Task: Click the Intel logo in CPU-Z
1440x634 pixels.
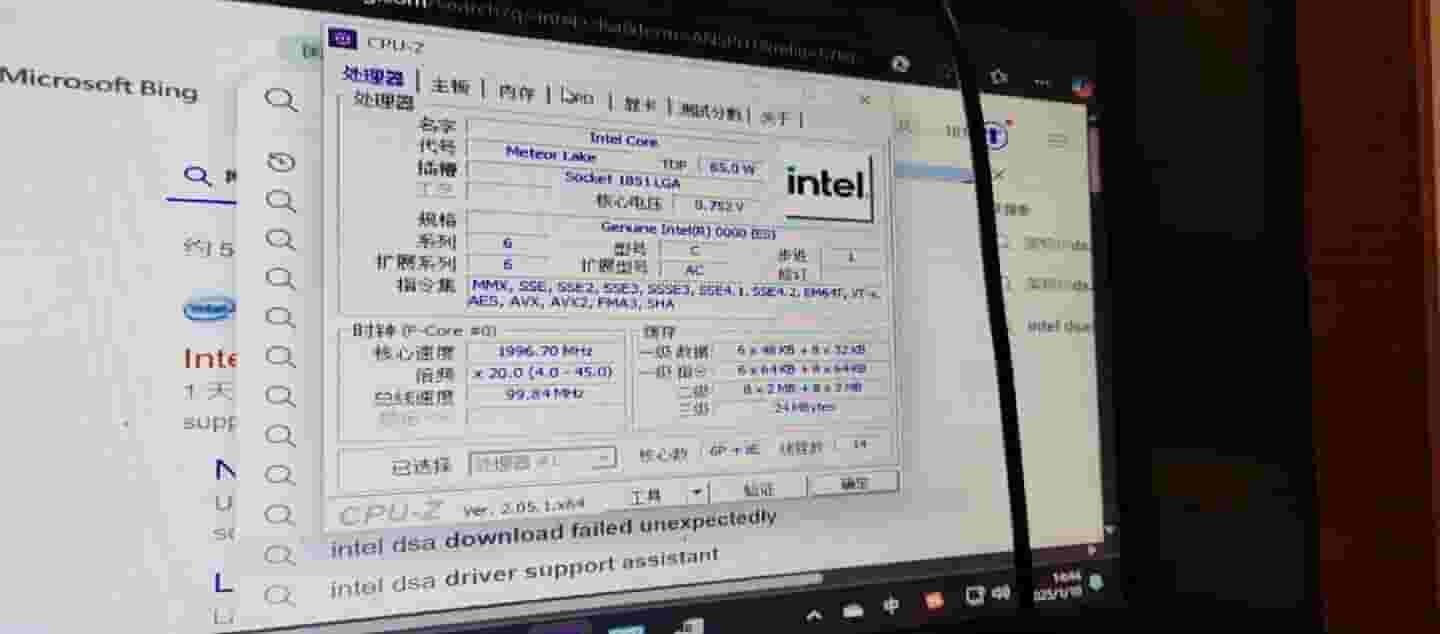Action: (826, 184)
